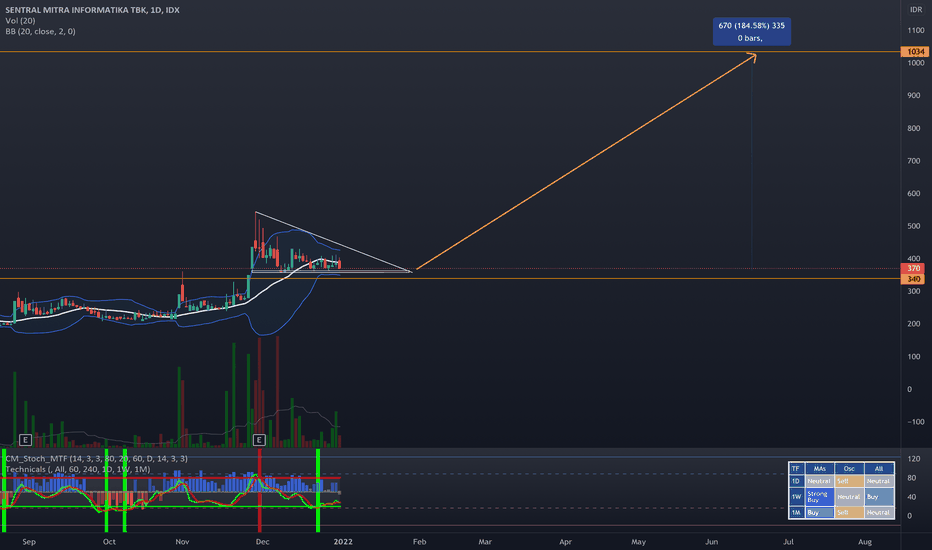Select the descending triangle upper trendline
932x550 pixels.
[333, 241]
